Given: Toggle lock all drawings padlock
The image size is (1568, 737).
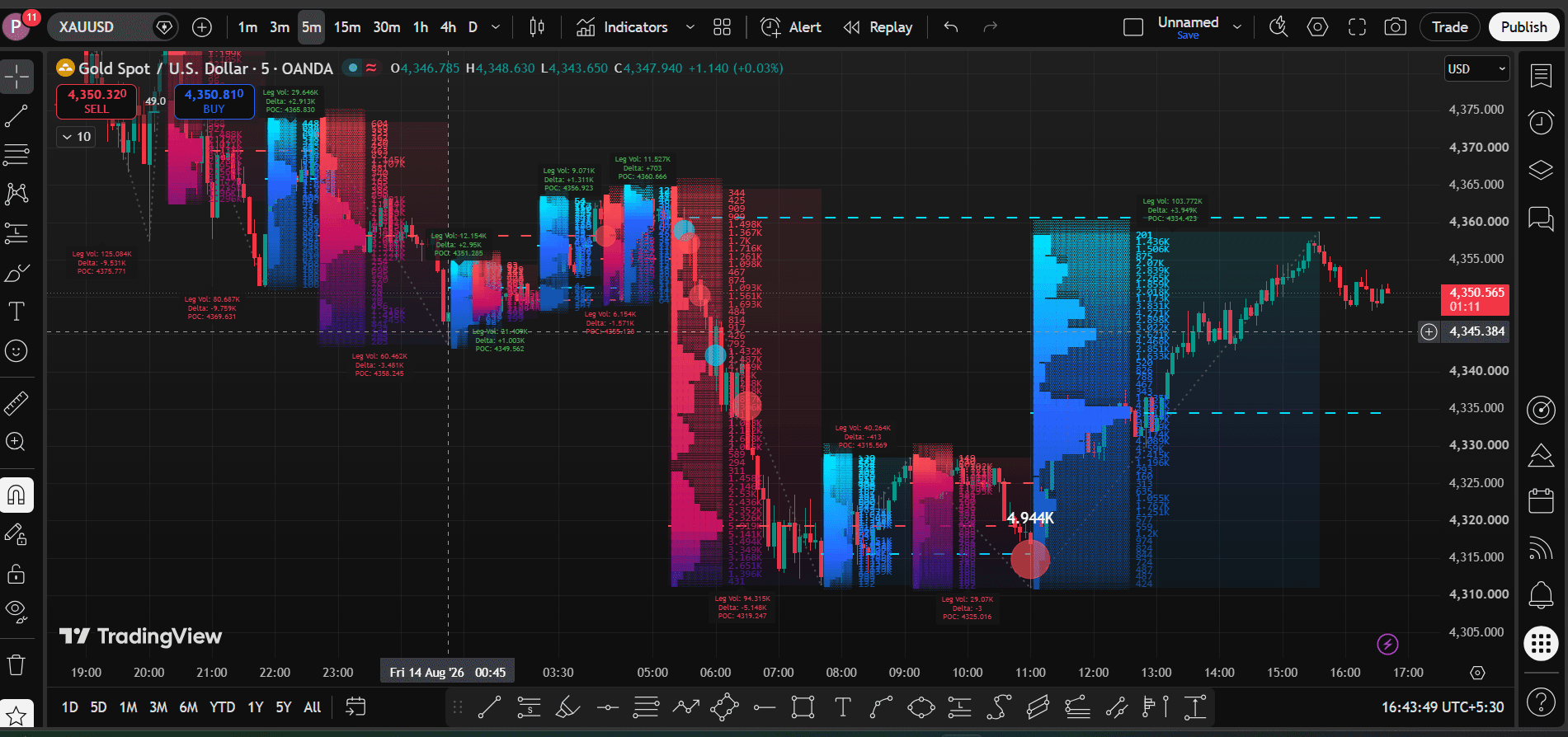Looking at the screenshot, I should [16, 573].
